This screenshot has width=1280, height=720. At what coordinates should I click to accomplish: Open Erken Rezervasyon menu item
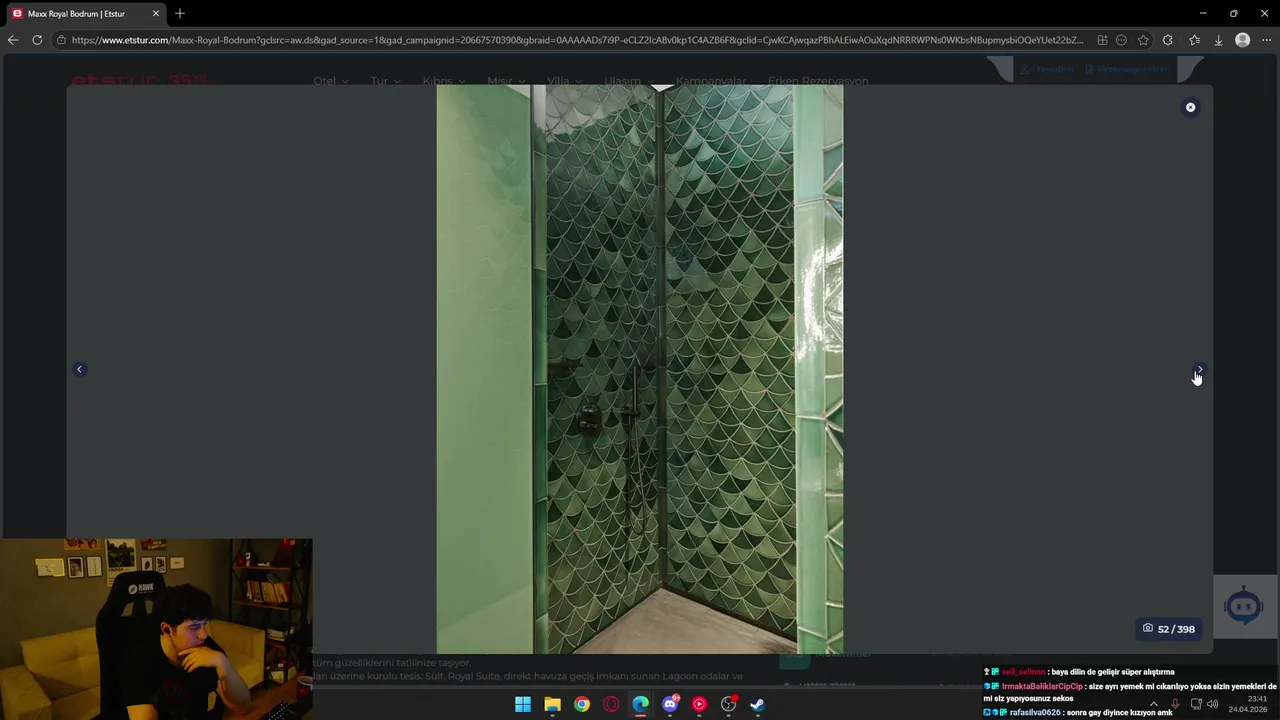point(818,81)
